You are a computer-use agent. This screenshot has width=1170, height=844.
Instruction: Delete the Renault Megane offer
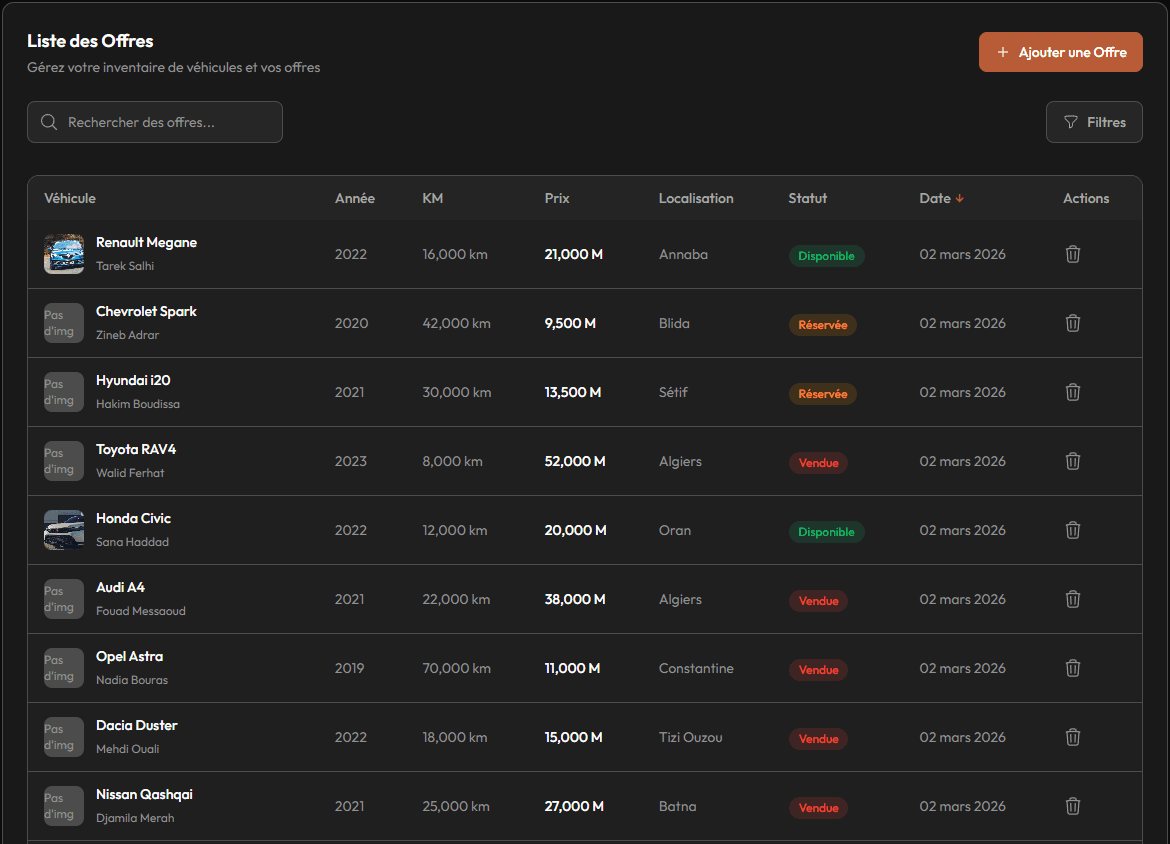(1072, 254)
